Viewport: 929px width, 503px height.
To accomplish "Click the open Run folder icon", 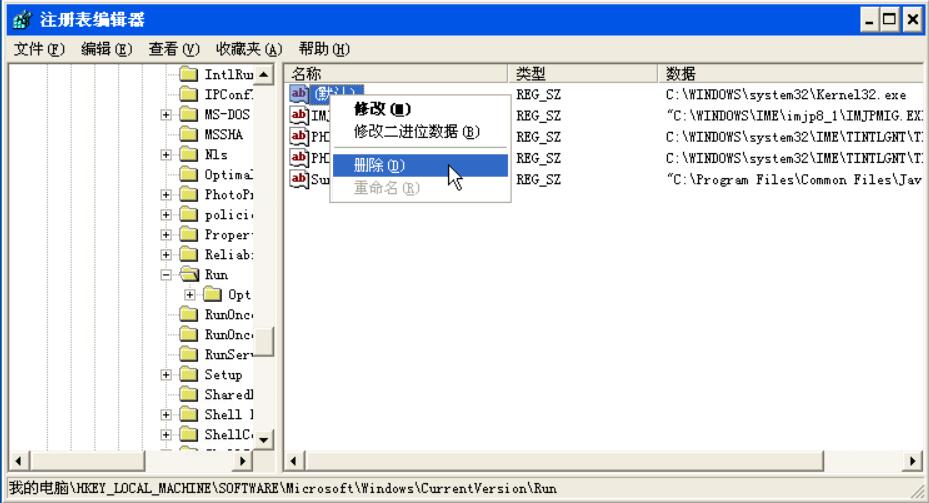I will (x=189, y=274).
